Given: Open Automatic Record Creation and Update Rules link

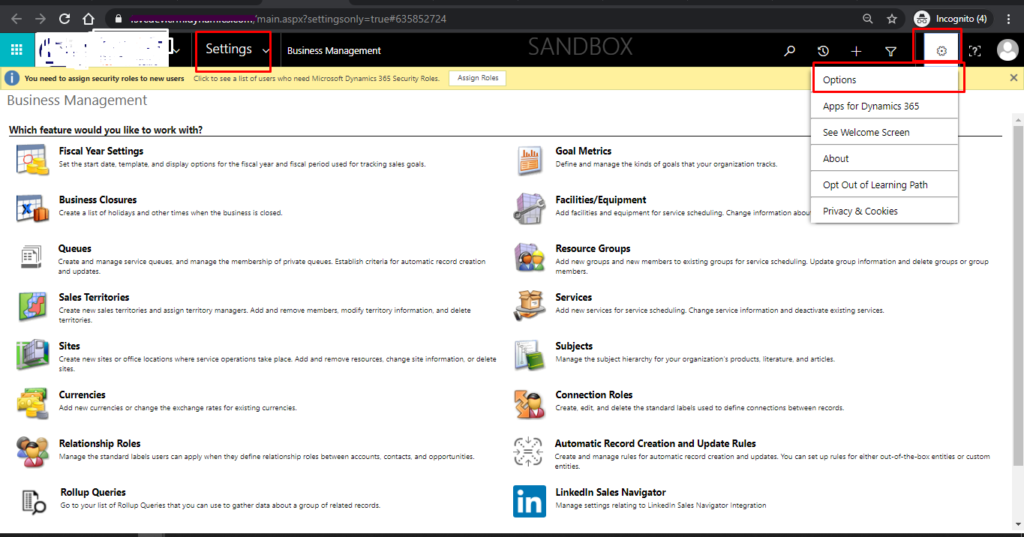Looking at the screenshot, I should [655, 444].
